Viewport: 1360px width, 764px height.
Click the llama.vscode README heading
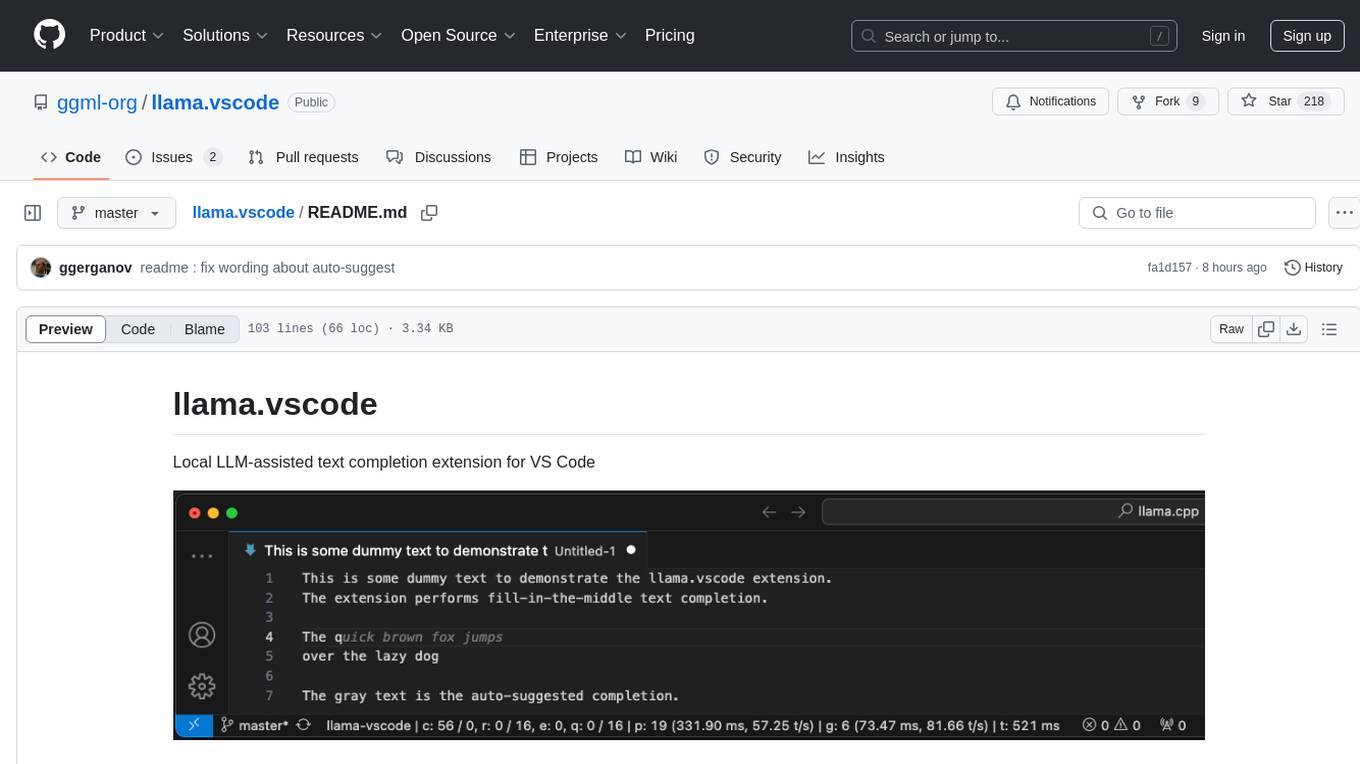tap(275, 404)
